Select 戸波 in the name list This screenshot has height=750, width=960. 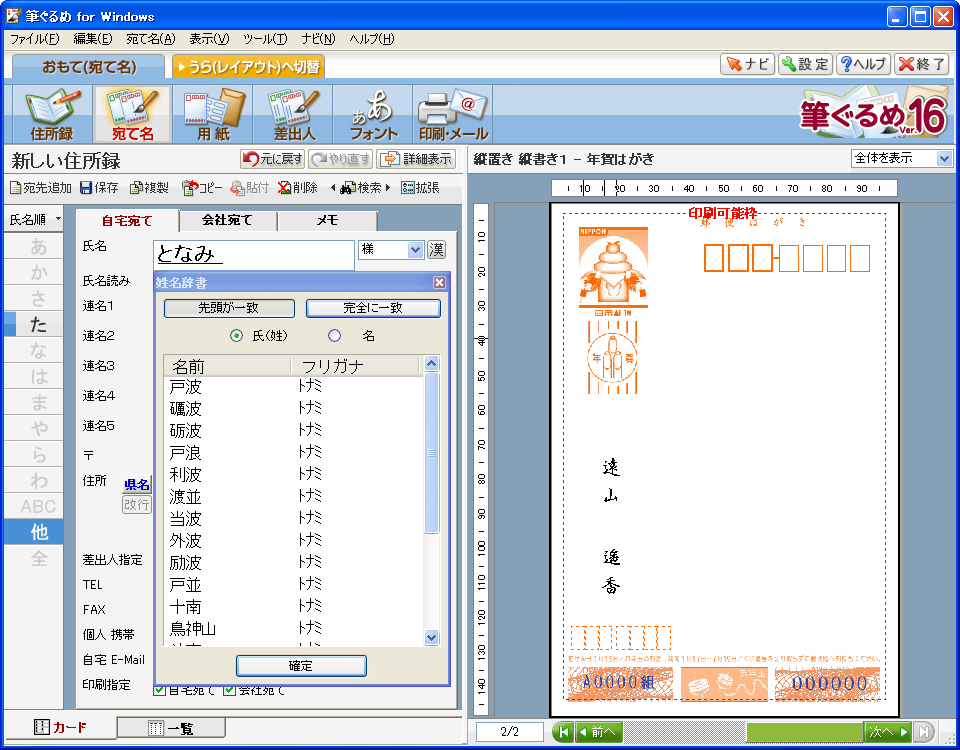click(294, 386)
